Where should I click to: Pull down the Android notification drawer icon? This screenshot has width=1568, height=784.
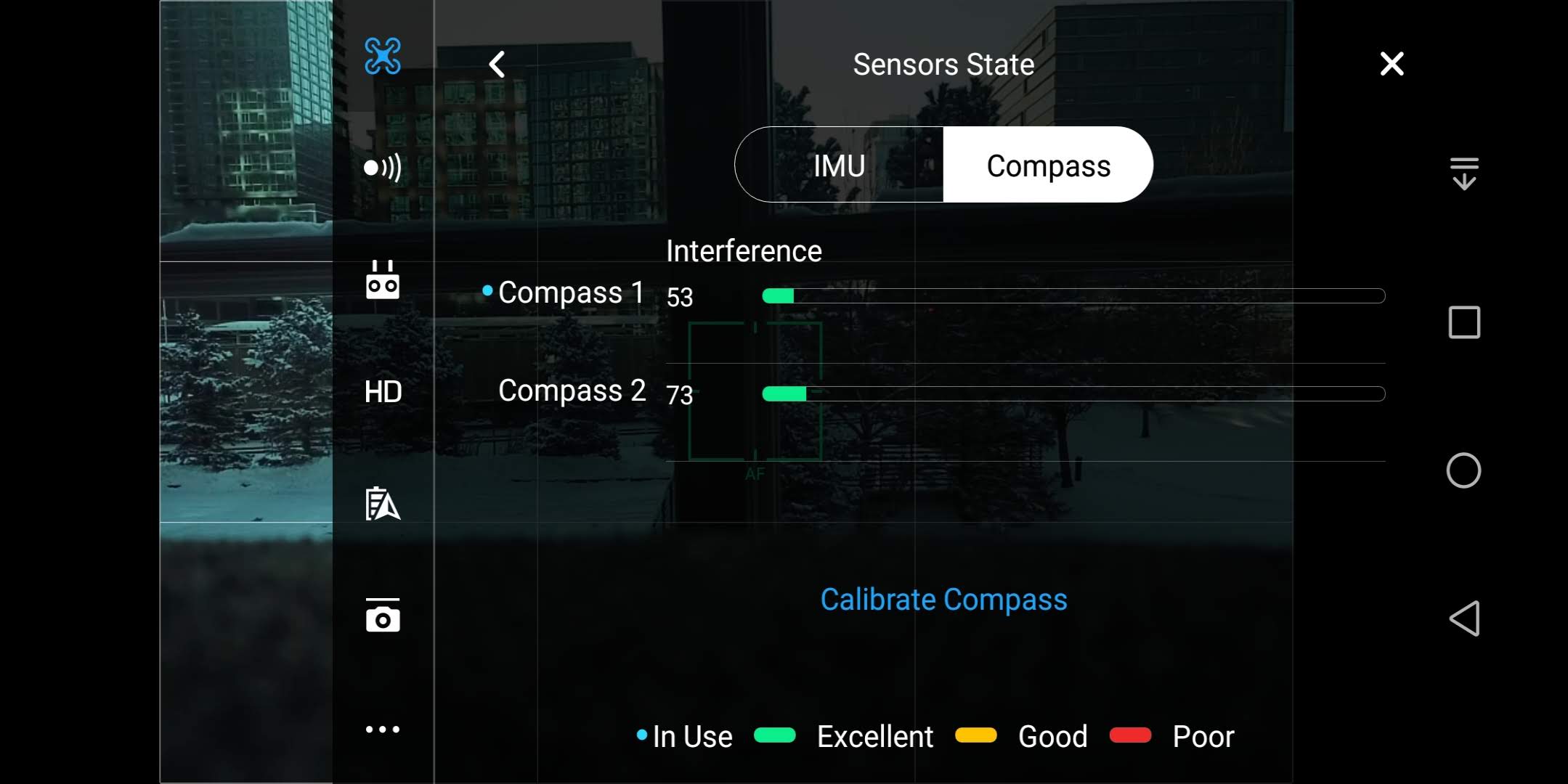pos(1464,173)
